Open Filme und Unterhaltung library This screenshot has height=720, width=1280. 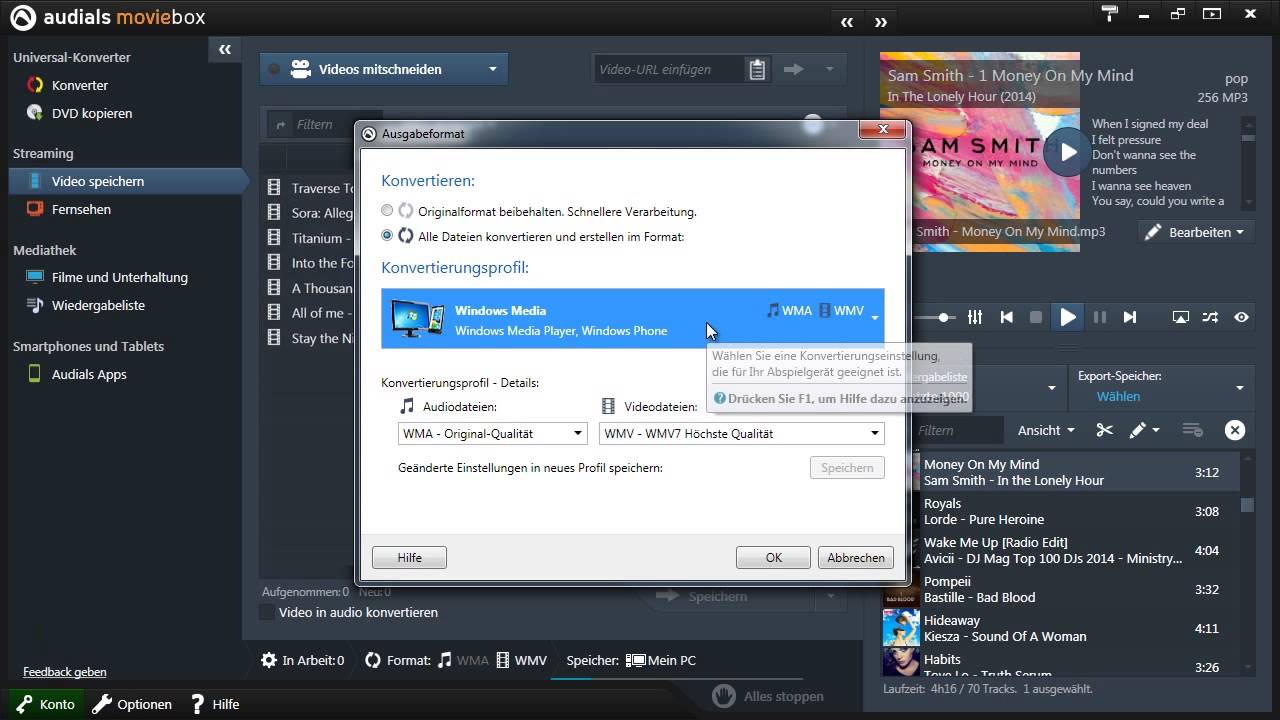click(x=119, y=277)
